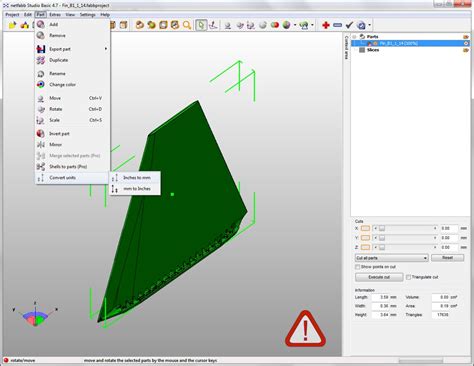
Task: Select the arrow selection mode tool
Action: [x=201, y=25]
